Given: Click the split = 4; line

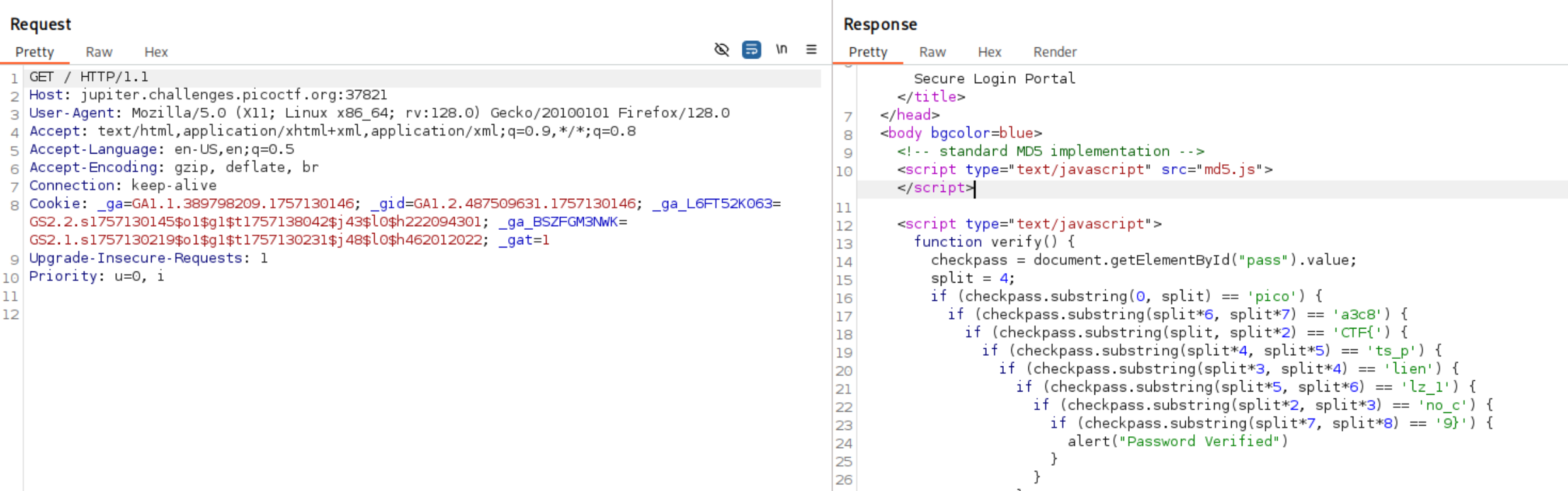Looking at the screenshot, I should (x=973, y=279).
